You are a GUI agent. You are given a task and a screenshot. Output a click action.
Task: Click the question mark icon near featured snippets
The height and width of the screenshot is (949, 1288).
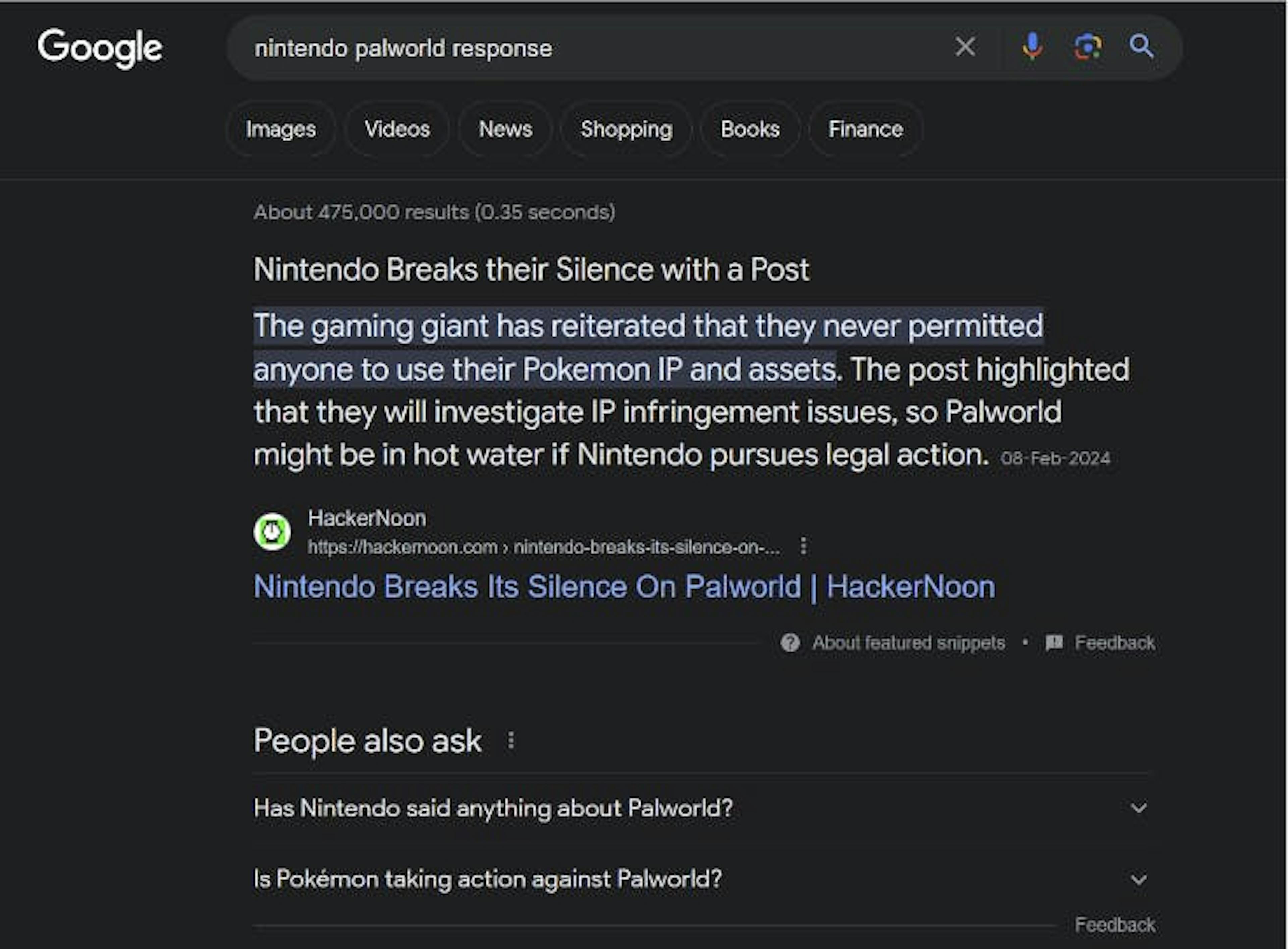coord(790,643)
